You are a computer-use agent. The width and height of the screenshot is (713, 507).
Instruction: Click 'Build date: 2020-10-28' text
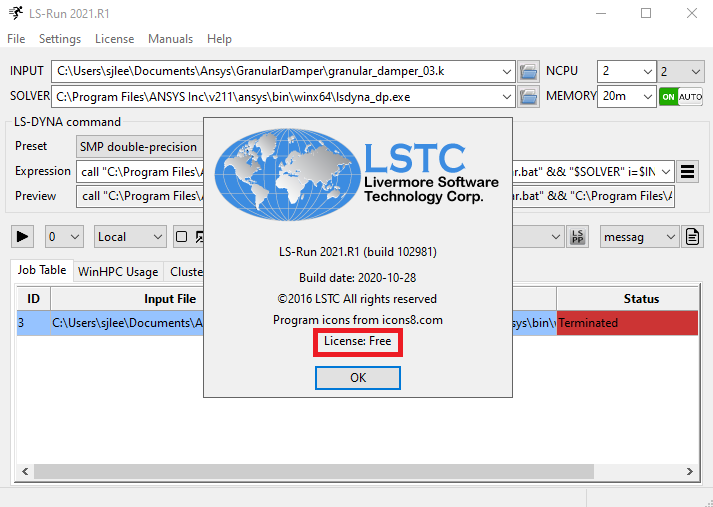tap(357, 278)
